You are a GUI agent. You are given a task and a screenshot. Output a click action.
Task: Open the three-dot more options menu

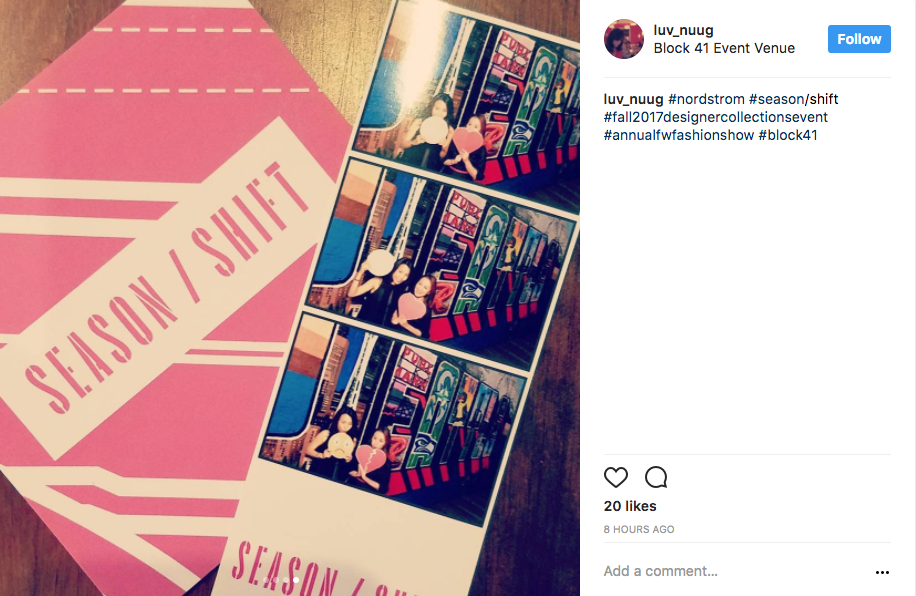pos(882,573)
